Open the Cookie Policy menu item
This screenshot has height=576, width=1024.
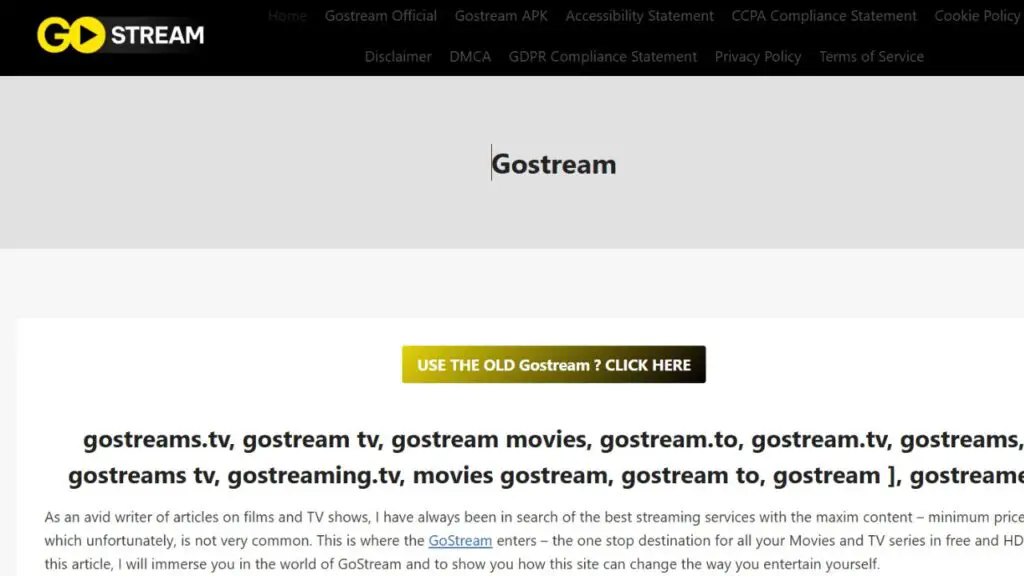[x=976, y=15]
